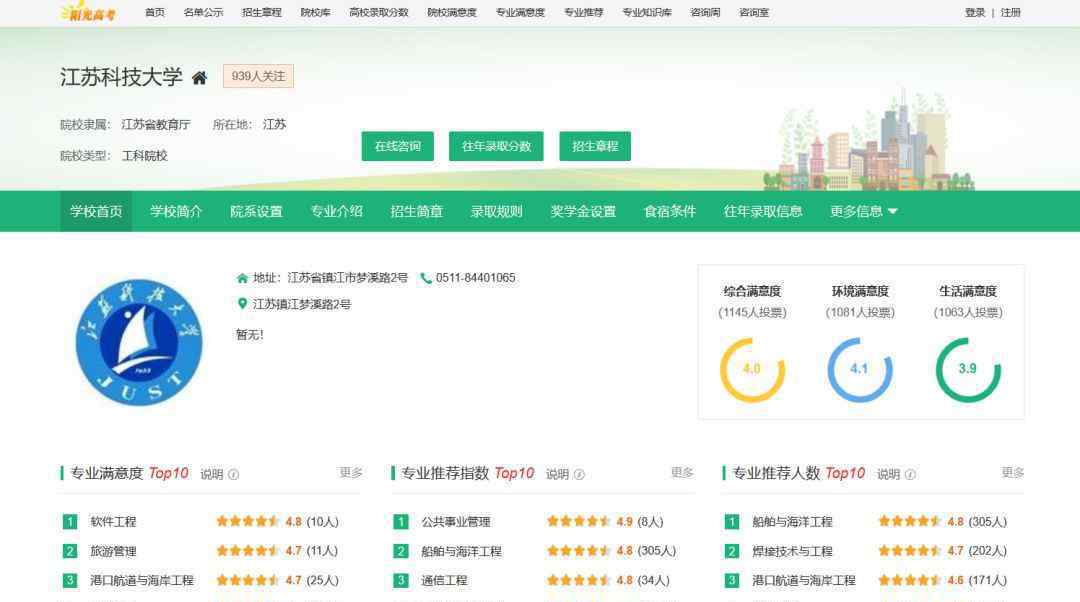Click the 往年录取分数 button
The height and width of the screenshot is (602, 1080).
coord(496,146)
